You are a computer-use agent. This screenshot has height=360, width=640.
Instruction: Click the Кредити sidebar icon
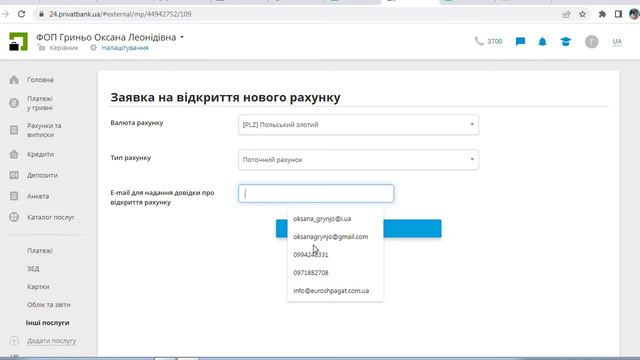click(14, 154)
